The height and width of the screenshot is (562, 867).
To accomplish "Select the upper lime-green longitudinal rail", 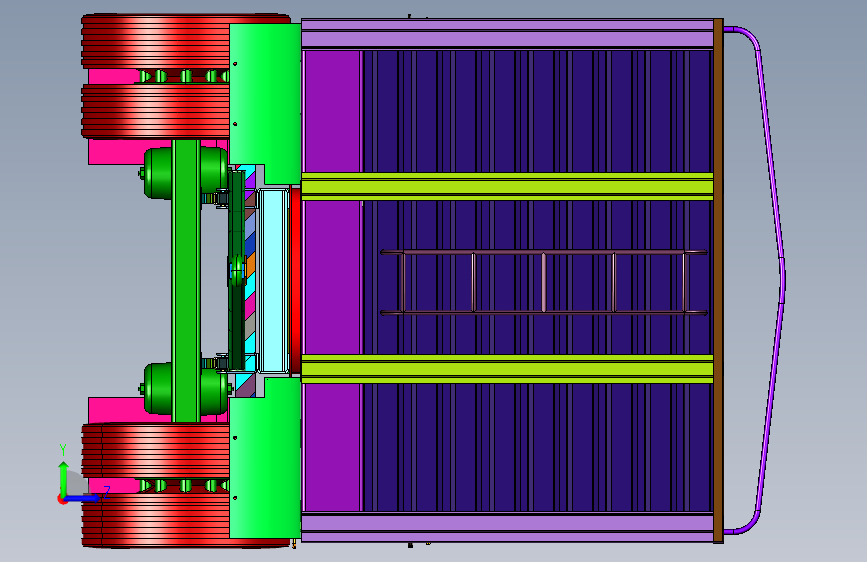I will click(x=507, y=186).
